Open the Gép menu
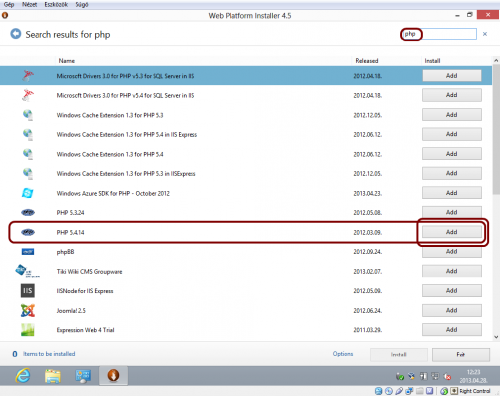The width and height of the screenshot is (500, 396). pyautogui.click(x=9, y=4)
